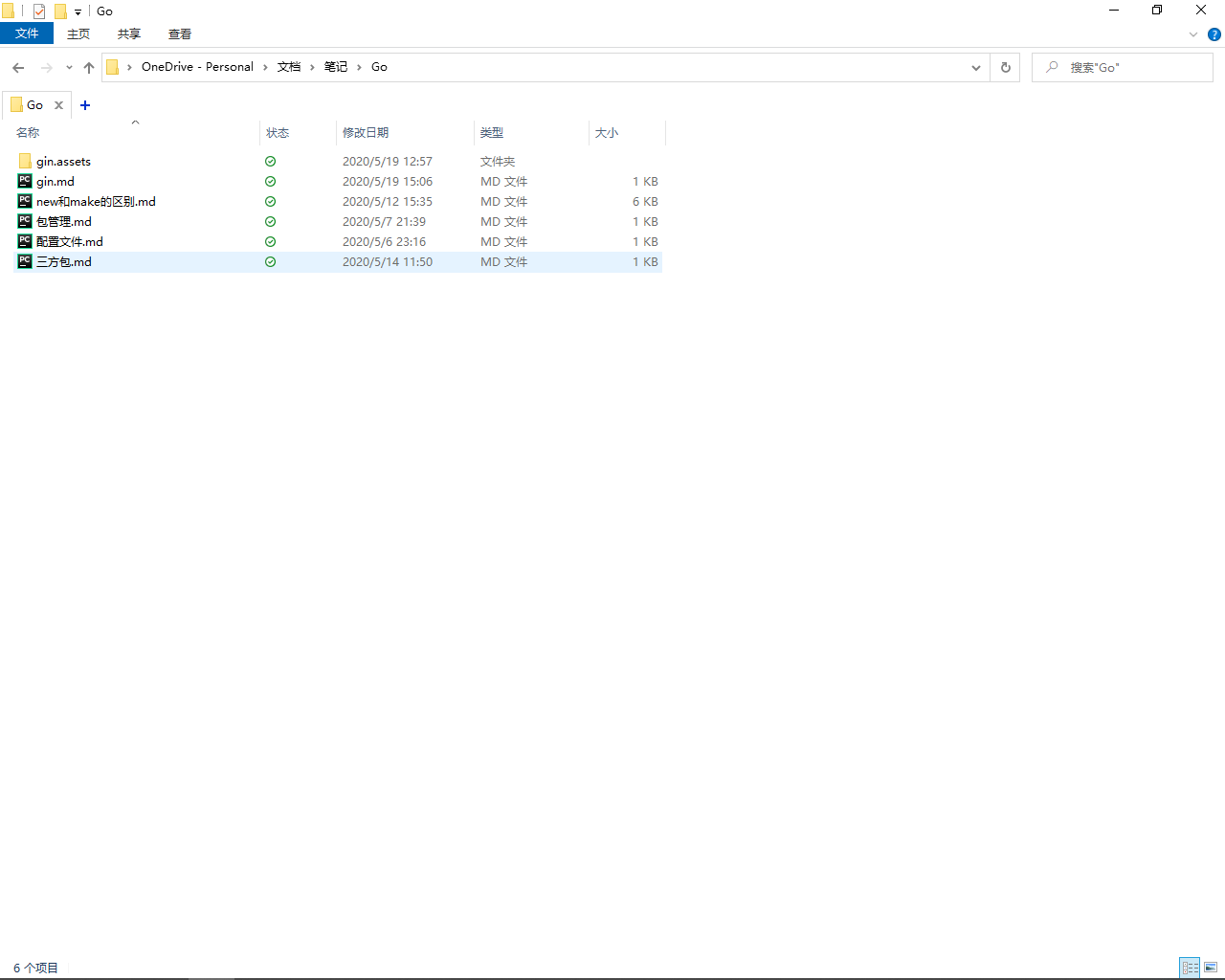
Task: Click the search box for Go
Action: (1123, 67)
